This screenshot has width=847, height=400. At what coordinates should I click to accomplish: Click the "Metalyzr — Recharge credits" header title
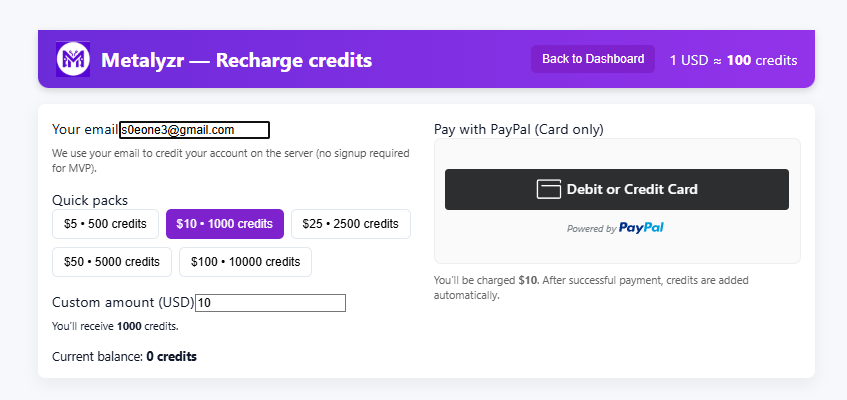point(236,60)
